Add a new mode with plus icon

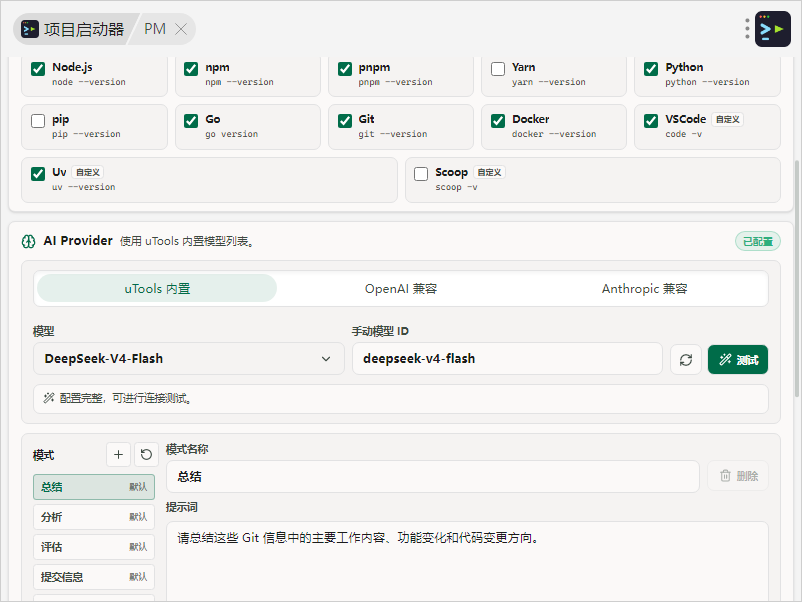tap(118, 455)
